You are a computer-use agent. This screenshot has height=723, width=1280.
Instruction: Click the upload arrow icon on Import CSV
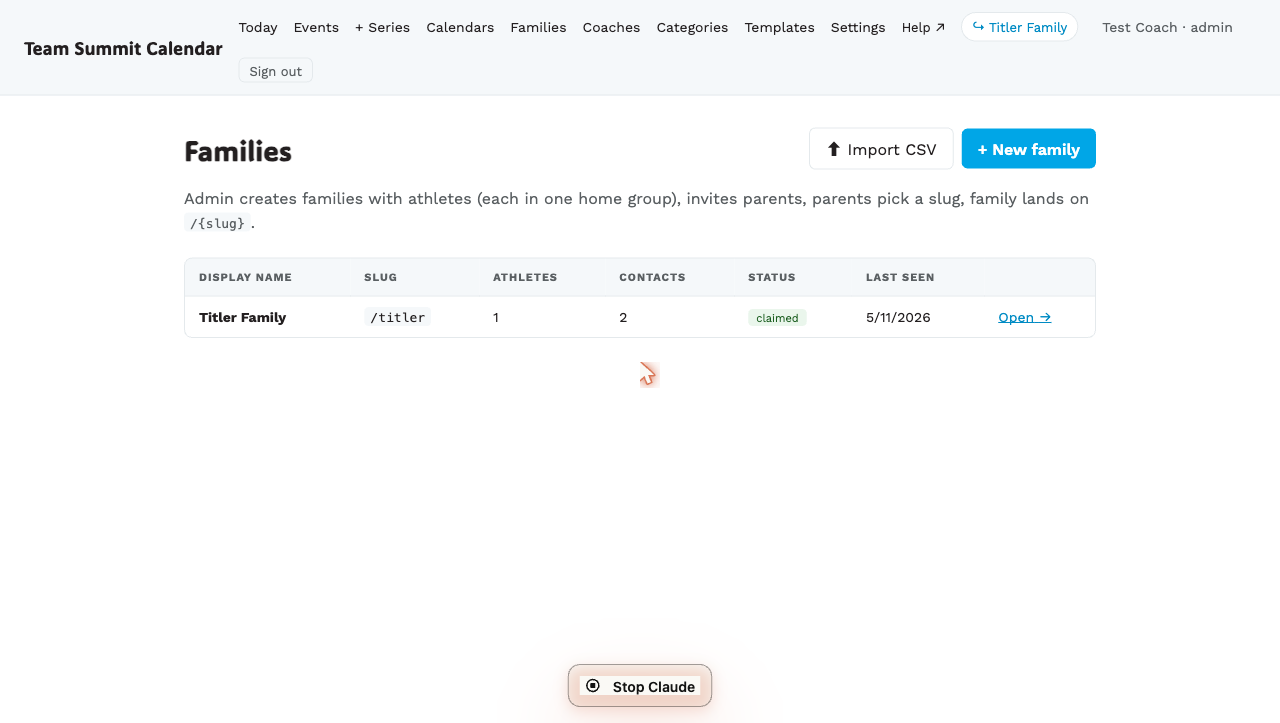coord(833,149)
